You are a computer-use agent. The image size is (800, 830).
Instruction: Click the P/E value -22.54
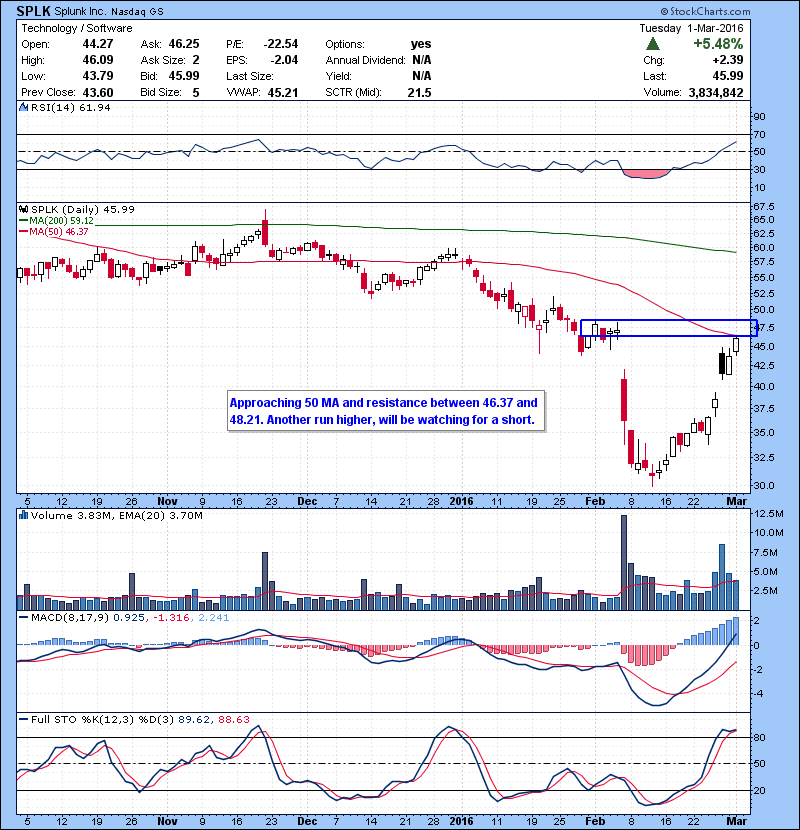[x=281, y=44]
